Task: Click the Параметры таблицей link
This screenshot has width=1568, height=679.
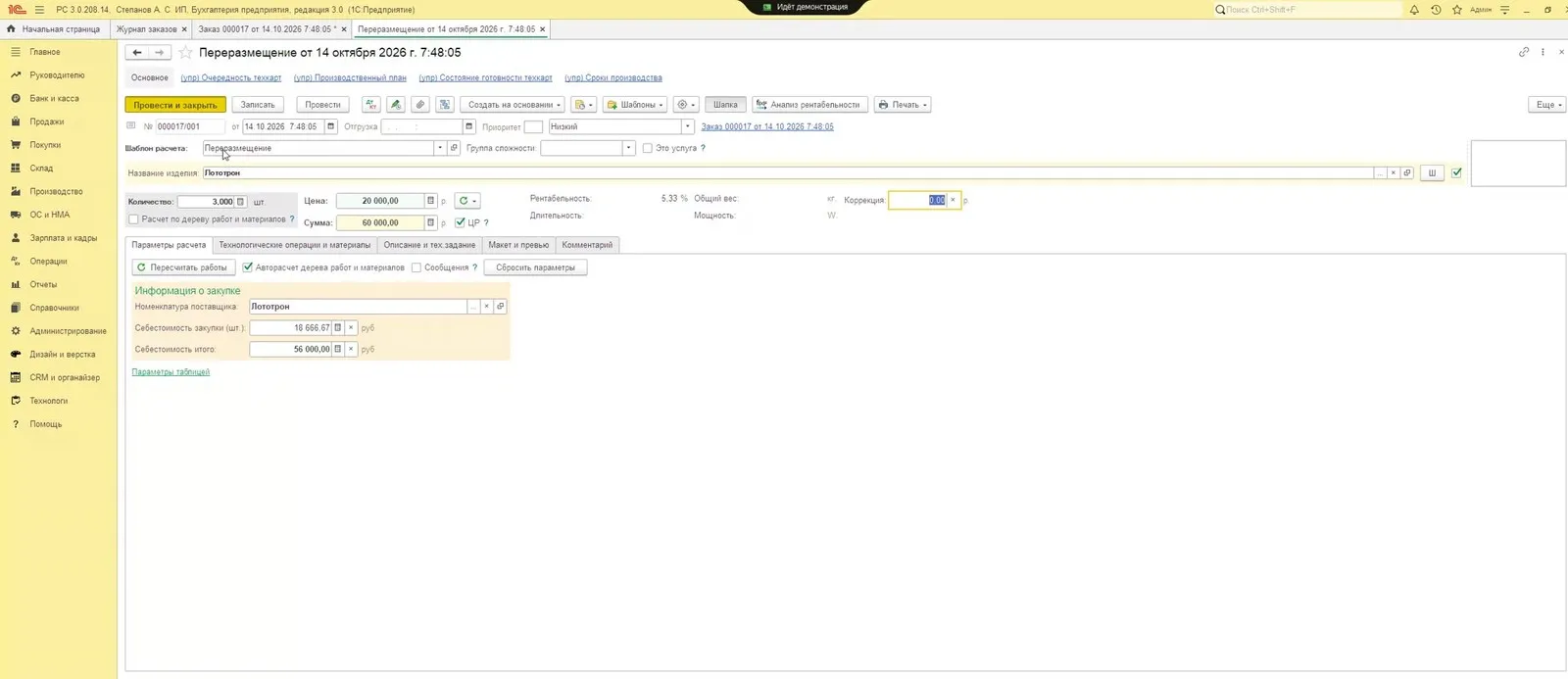Action: [x=171, y=372]
